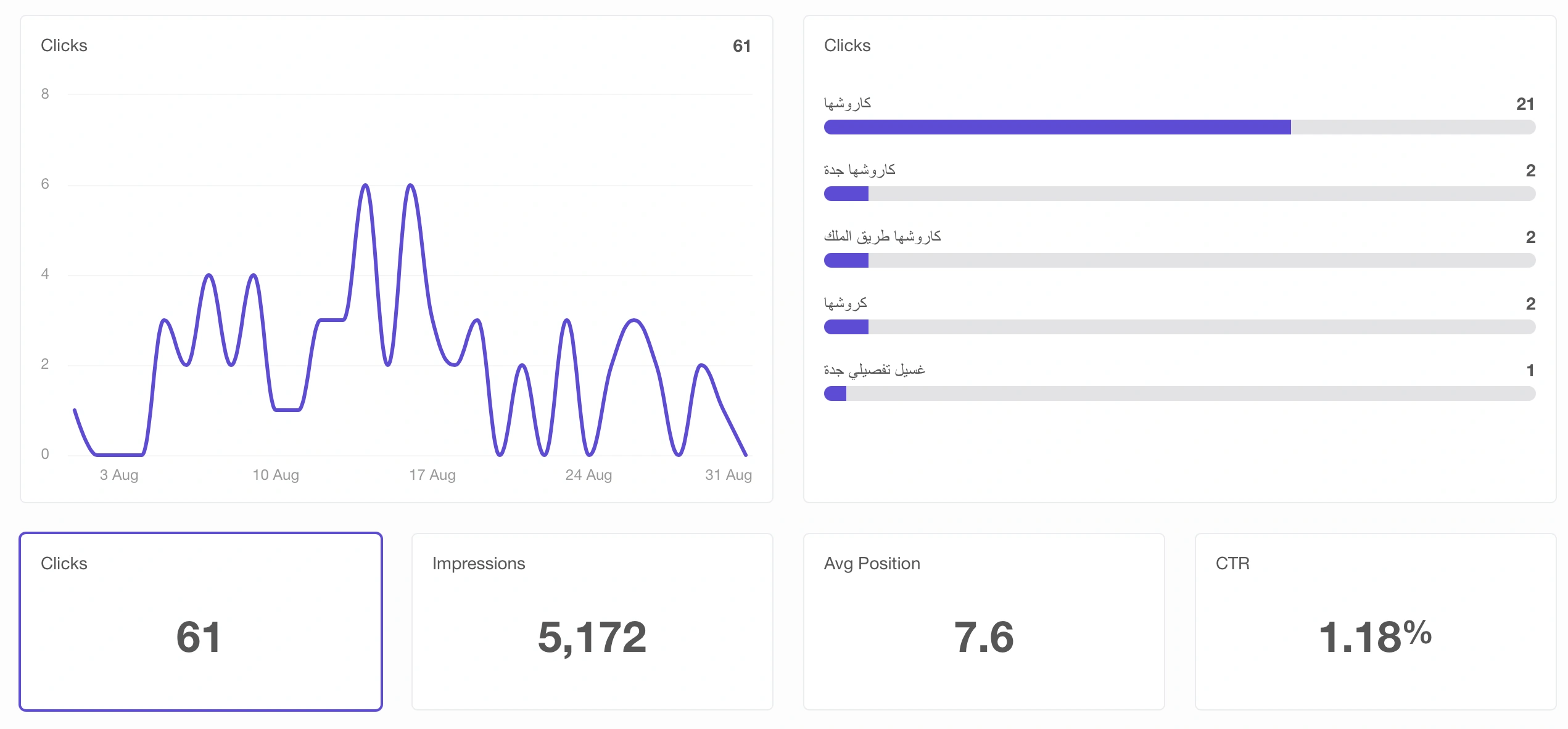This screenshot has width=1568, height=729.
Task: Click the progress bar for كروشها
Action: click(x=1179, y=327)
